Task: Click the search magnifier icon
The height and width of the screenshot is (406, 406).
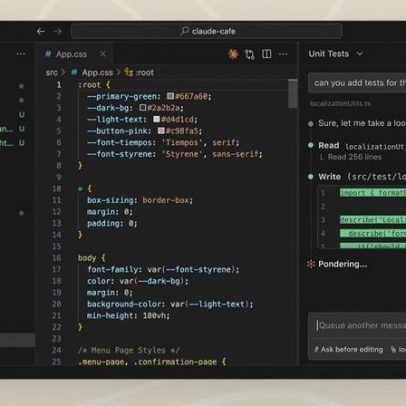Action: click(184, 31)
